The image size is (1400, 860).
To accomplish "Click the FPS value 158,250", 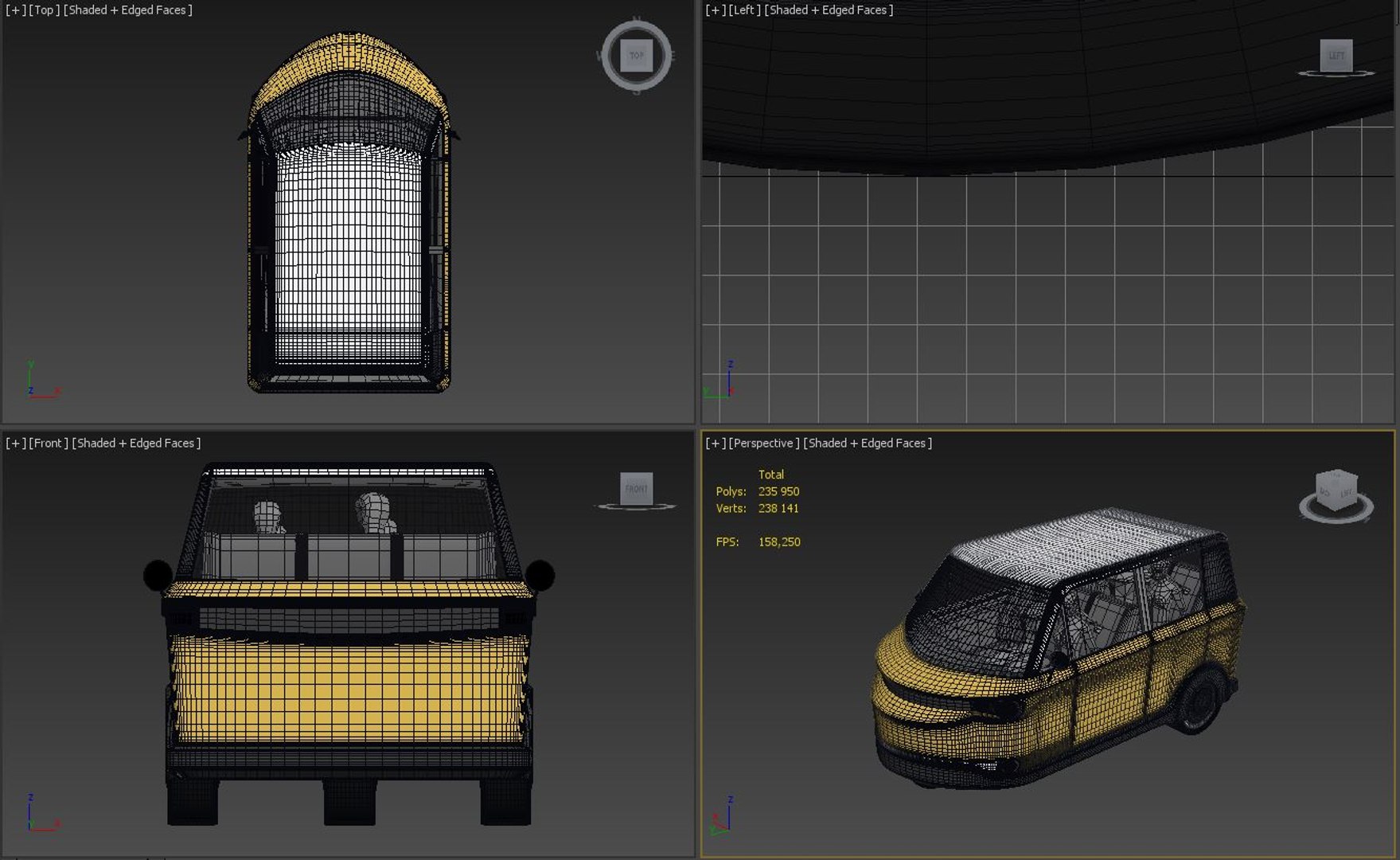I will [779, 541].
